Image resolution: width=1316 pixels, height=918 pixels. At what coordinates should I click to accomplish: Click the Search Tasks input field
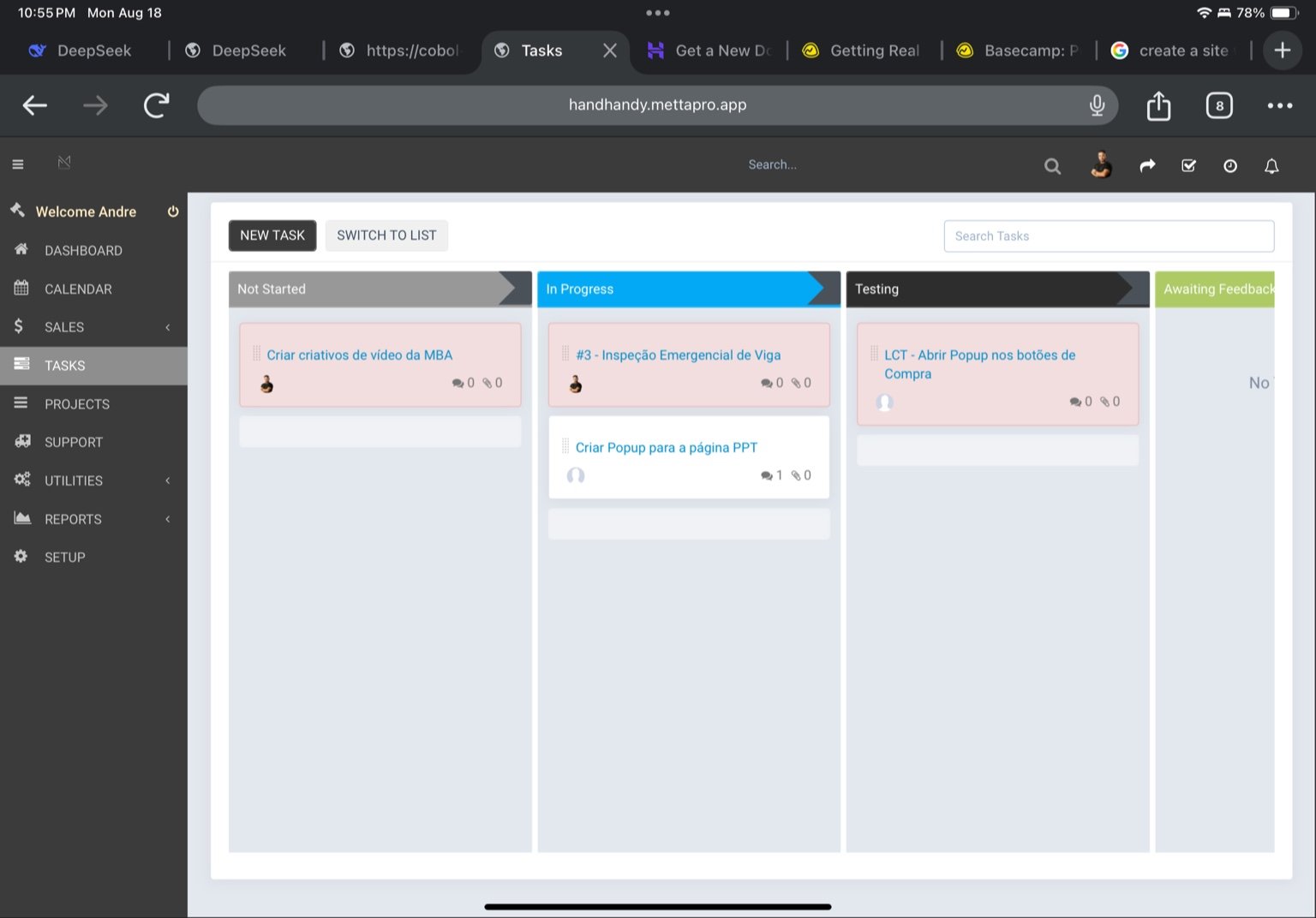tap(1109, 235)
